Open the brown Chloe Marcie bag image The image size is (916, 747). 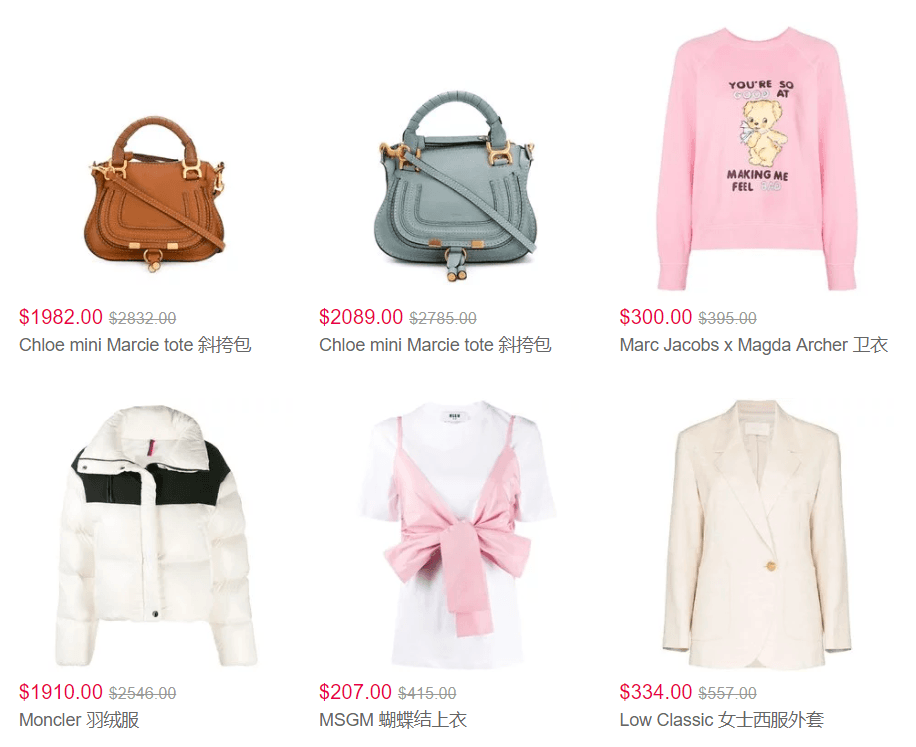click(x=155, y=193)
